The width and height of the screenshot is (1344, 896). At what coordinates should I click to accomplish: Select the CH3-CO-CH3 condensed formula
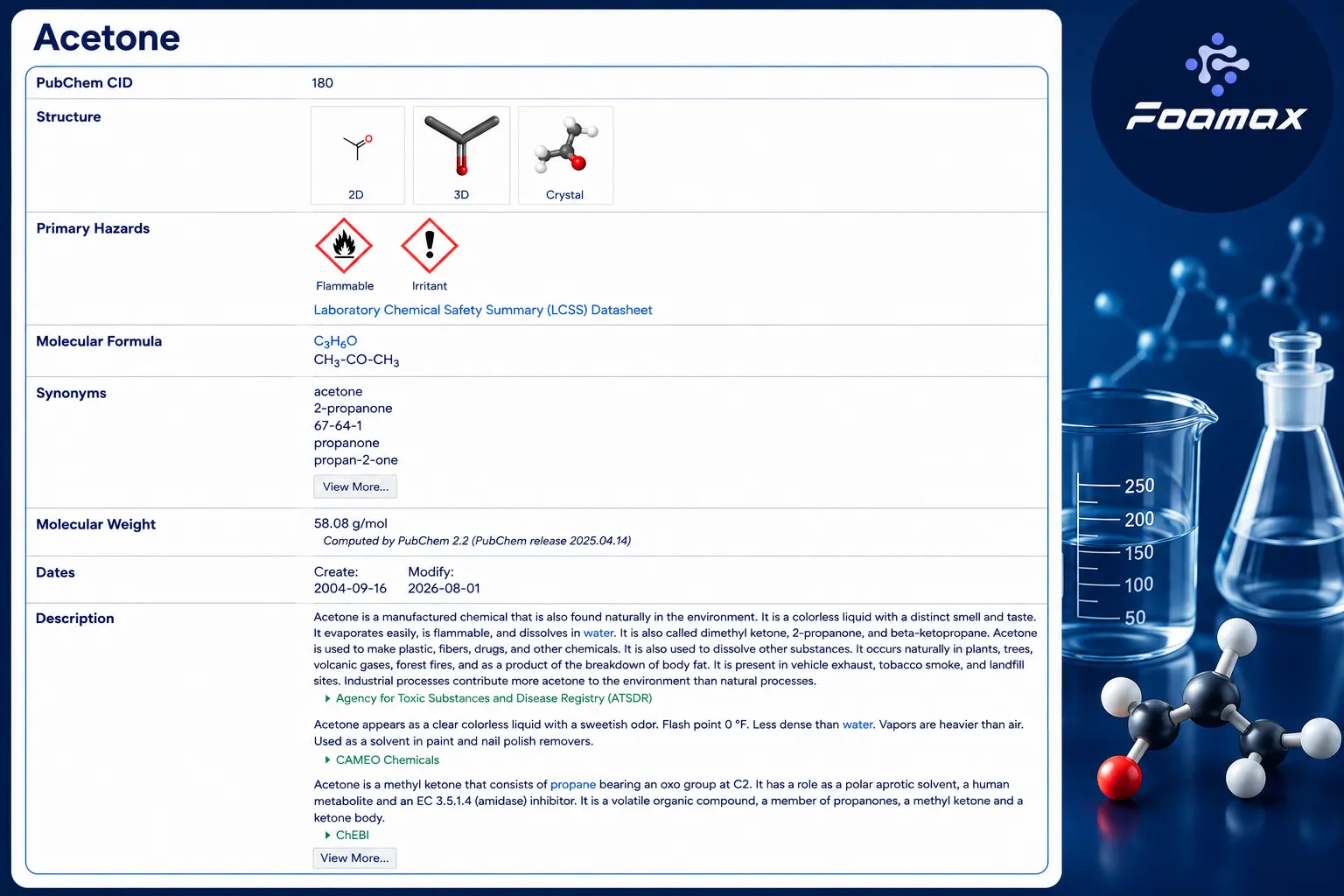[x=356, y=360]
